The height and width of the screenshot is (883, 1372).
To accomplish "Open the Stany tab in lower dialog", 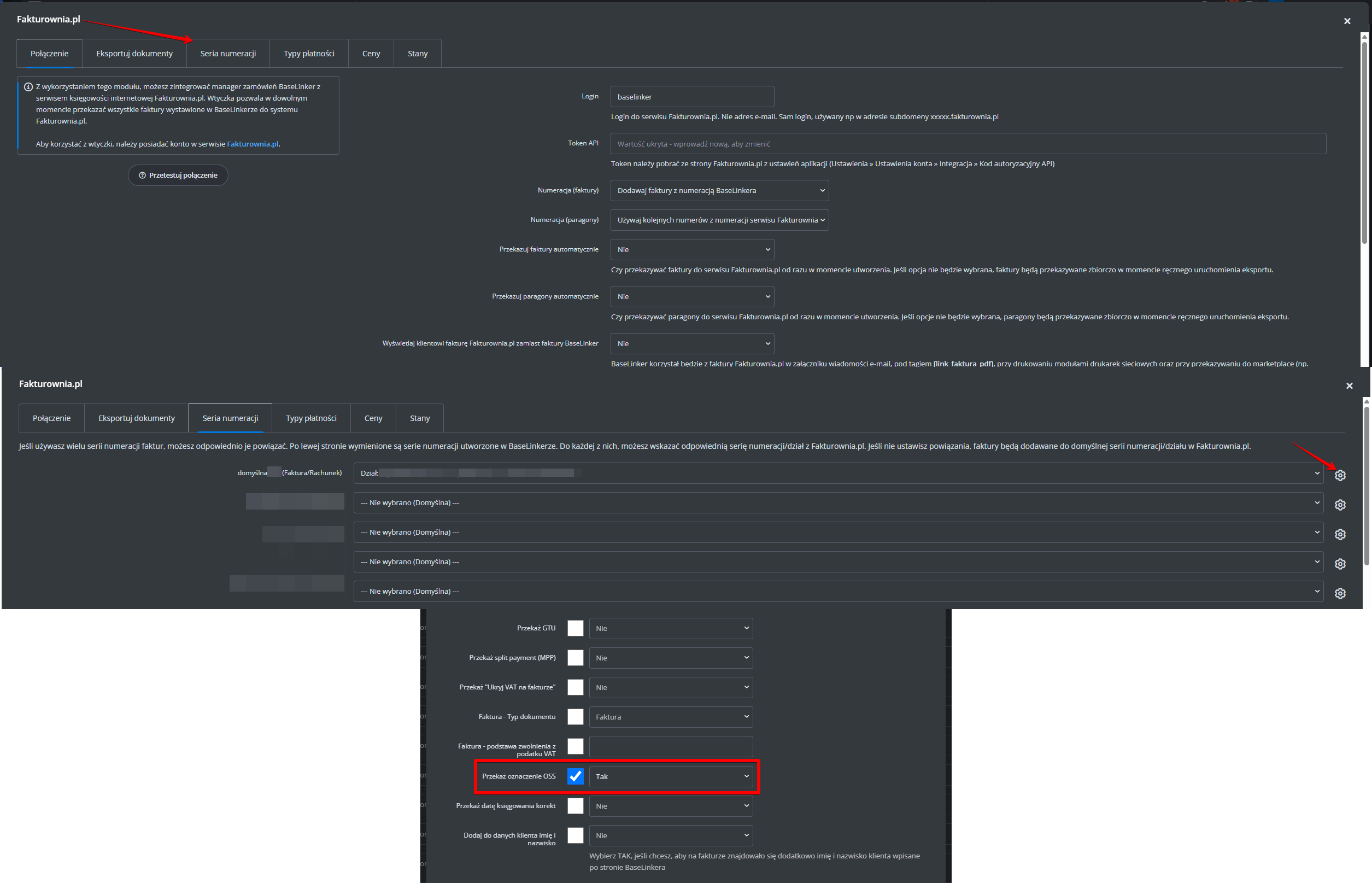I will 419,418.
